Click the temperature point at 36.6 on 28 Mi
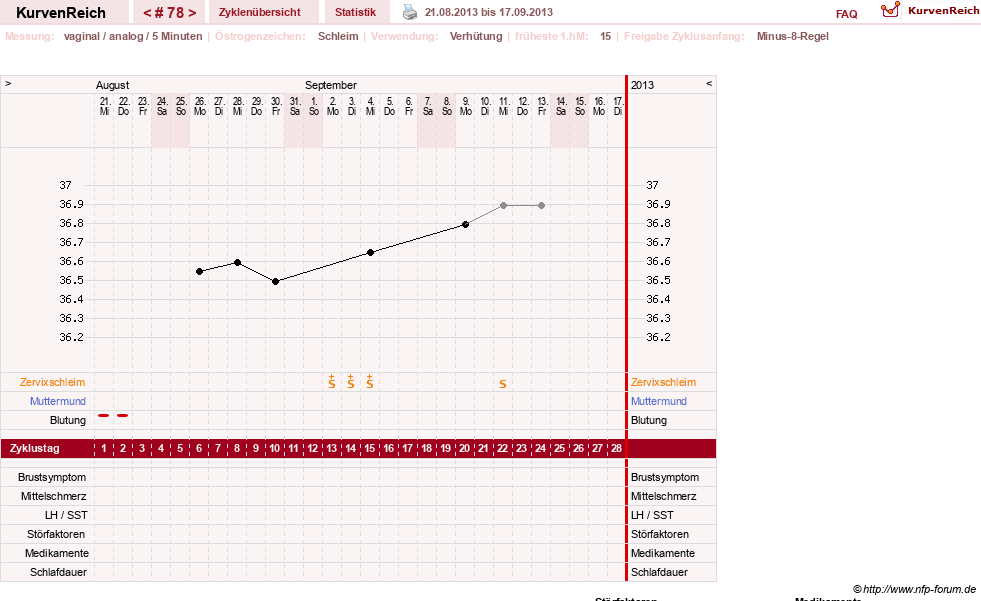981x601 pixels. 238,263
